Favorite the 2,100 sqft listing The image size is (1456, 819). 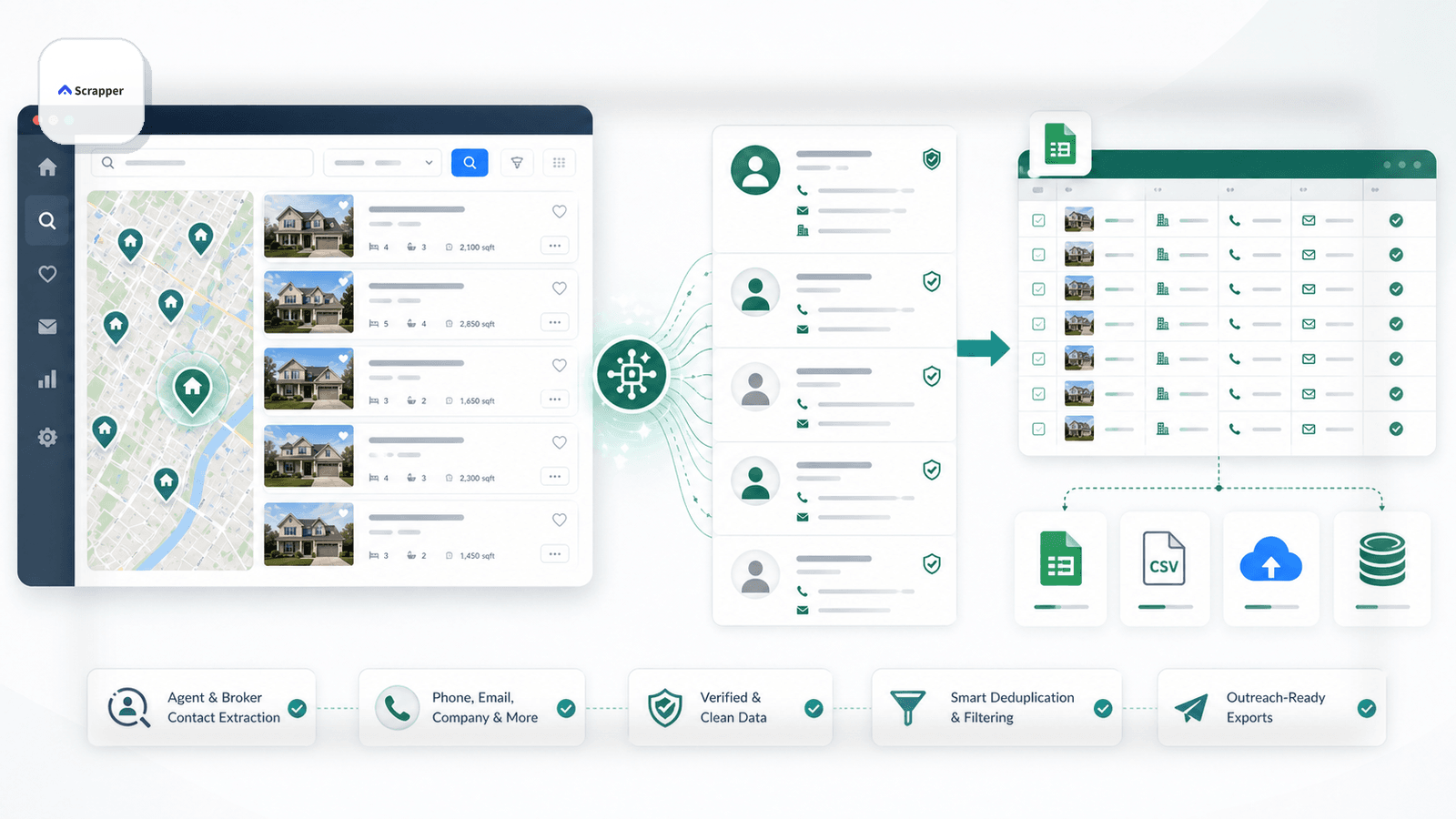coord(560,211)
